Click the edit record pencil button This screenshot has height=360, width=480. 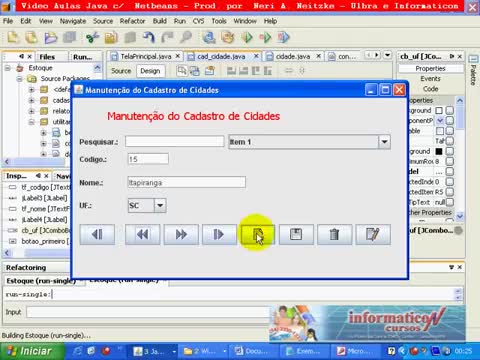click(x=373, y=235)
